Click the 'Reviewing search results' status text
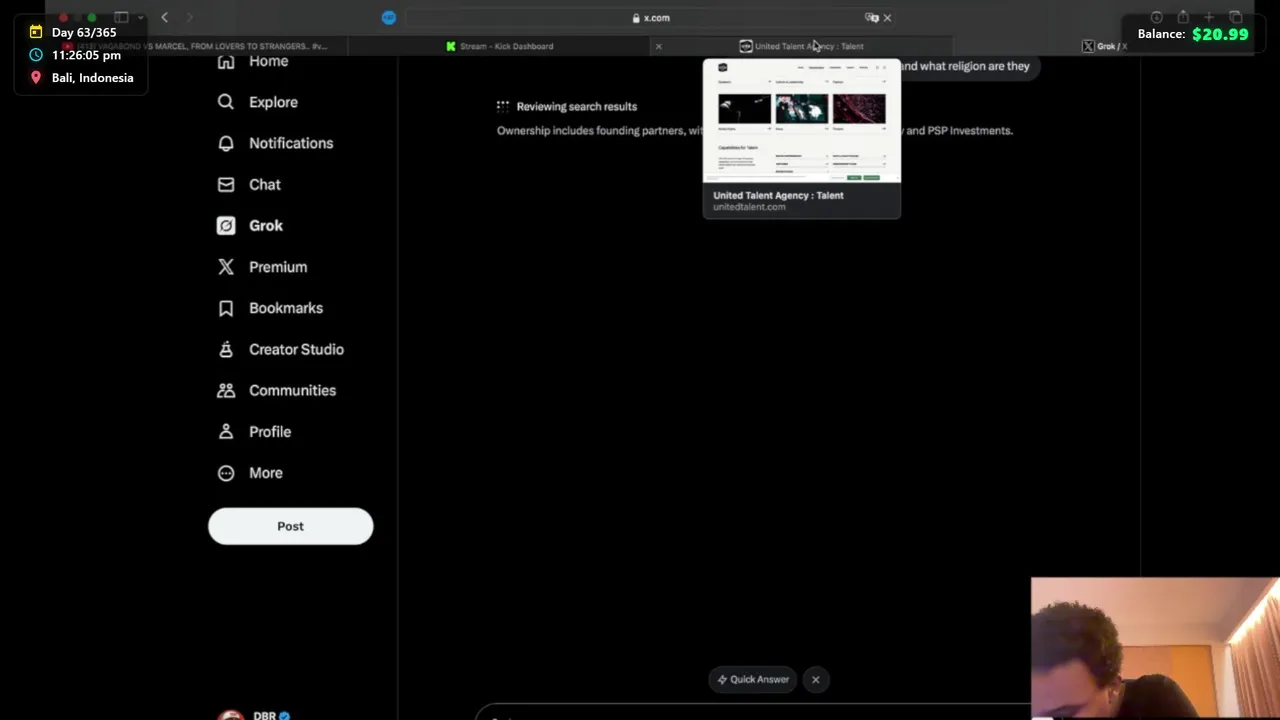The image size is (1280, 720). point(576,106)
